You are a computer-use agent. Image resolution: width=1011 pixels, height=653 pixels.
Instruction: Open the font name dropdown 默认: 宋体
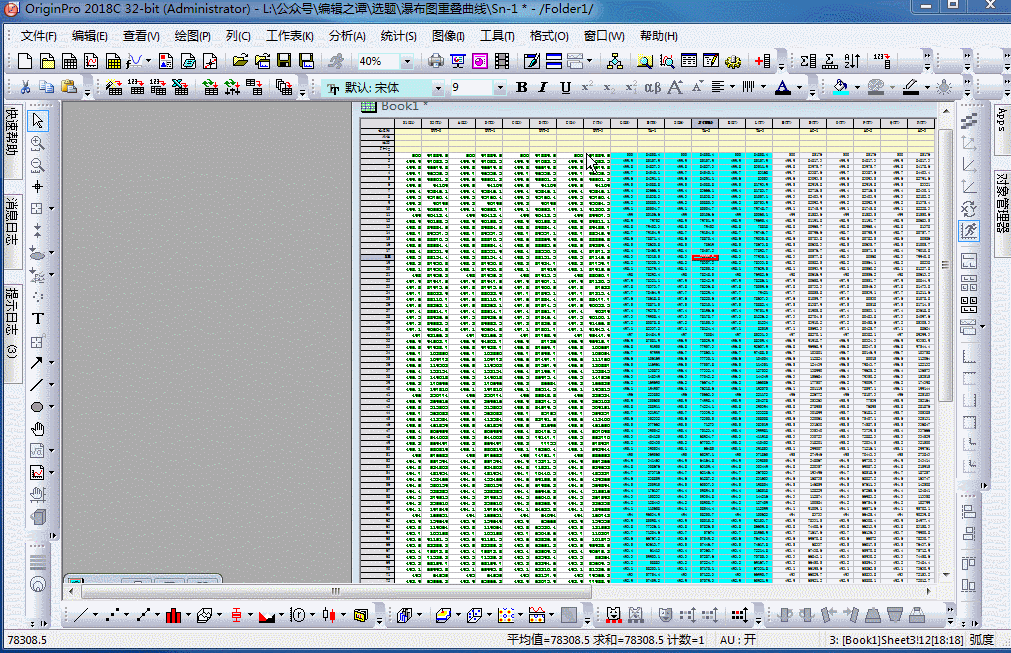[436, 88]
